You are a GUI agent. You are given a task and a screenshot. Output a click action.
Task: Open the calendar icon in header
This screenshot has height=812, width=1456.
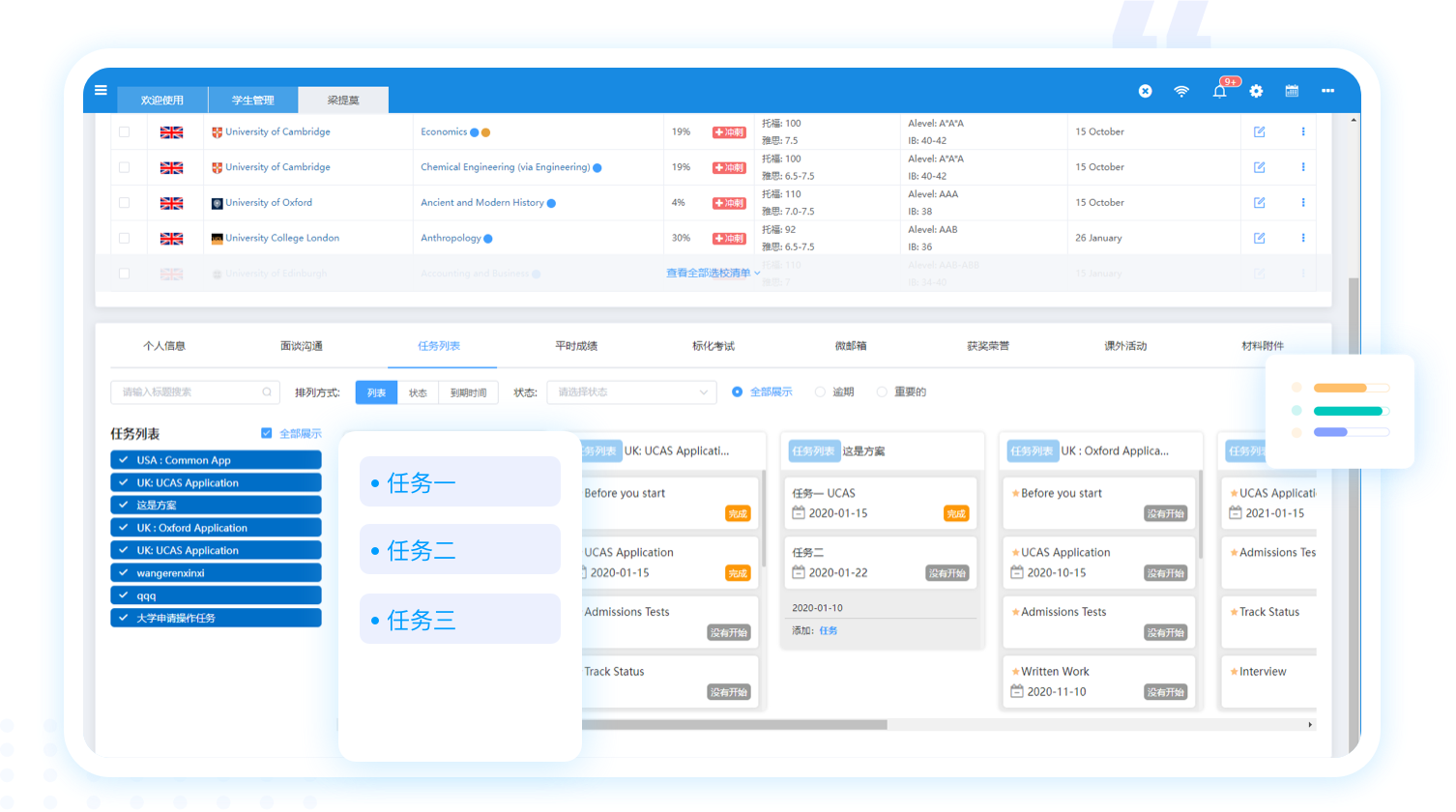1292,91
